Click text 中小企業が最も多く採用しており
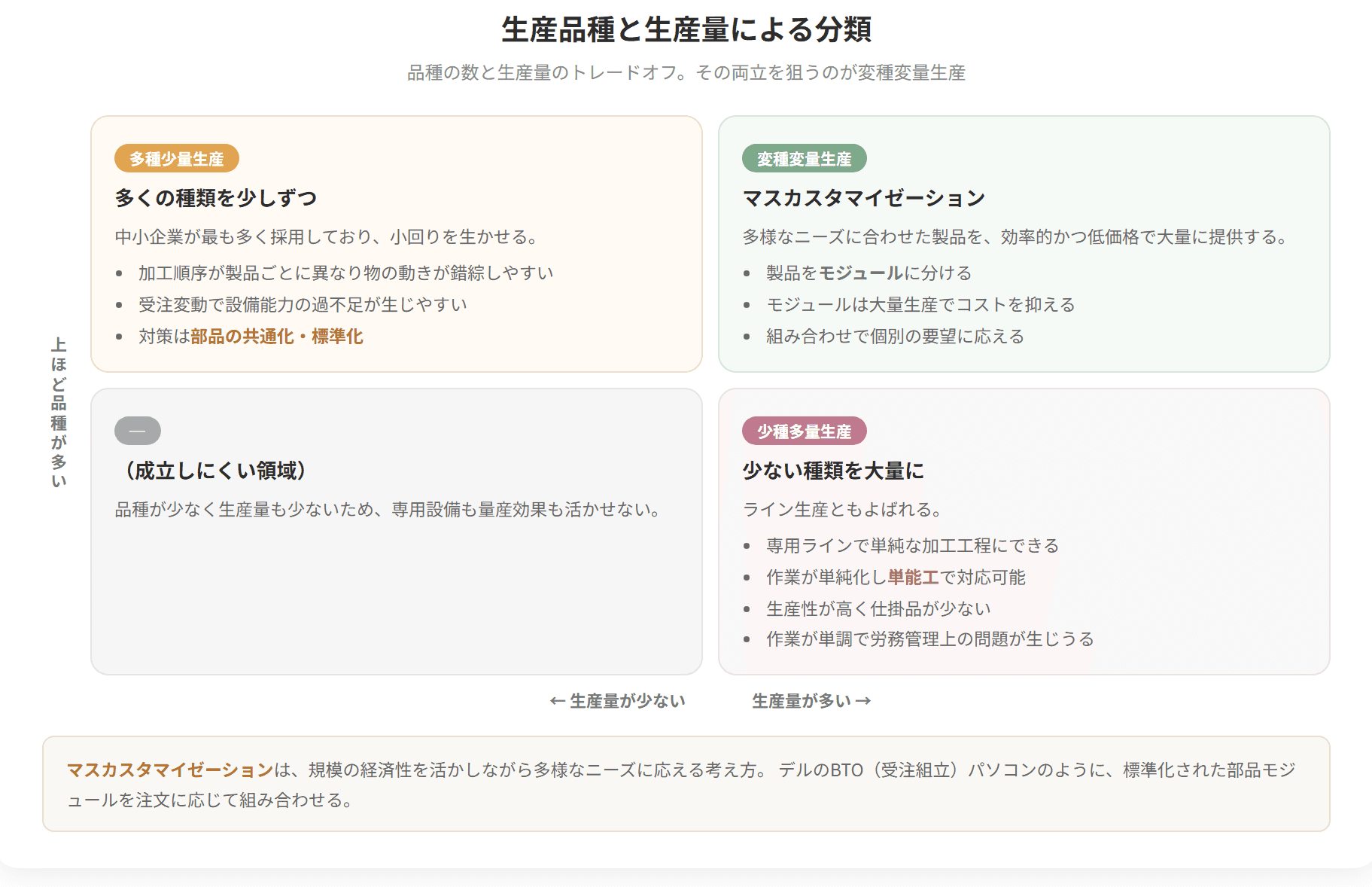Image resolution: width=1372 pixels, height=887 pixels. point(243,237)
